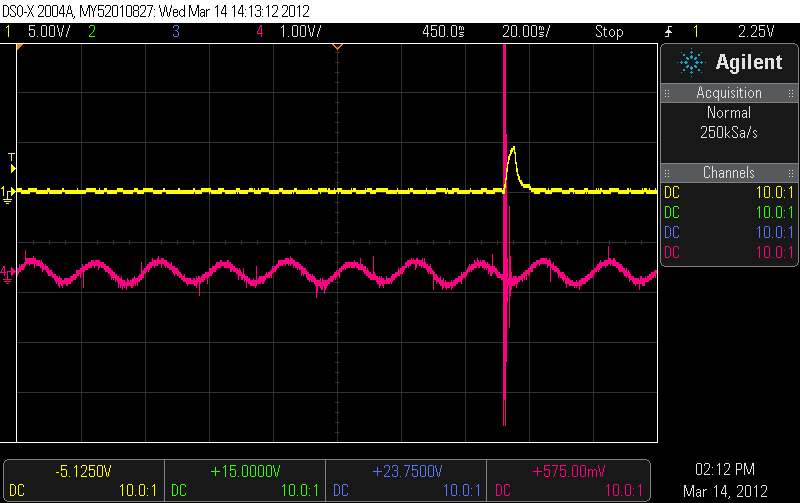Click the 2.25V trigger level readout

click(756, 32)
